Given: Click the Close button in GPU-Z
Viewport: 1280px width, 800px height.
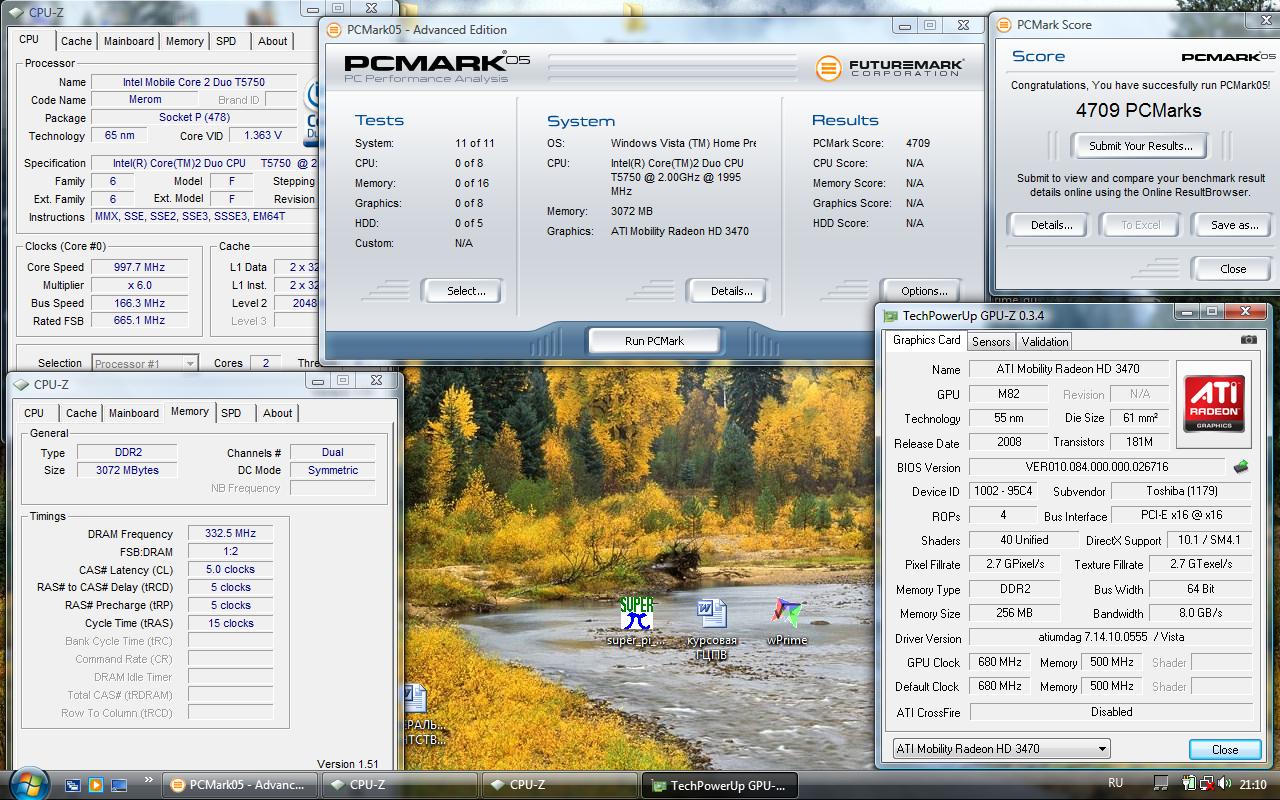Looking at the screenshot, I should 1224,749.
